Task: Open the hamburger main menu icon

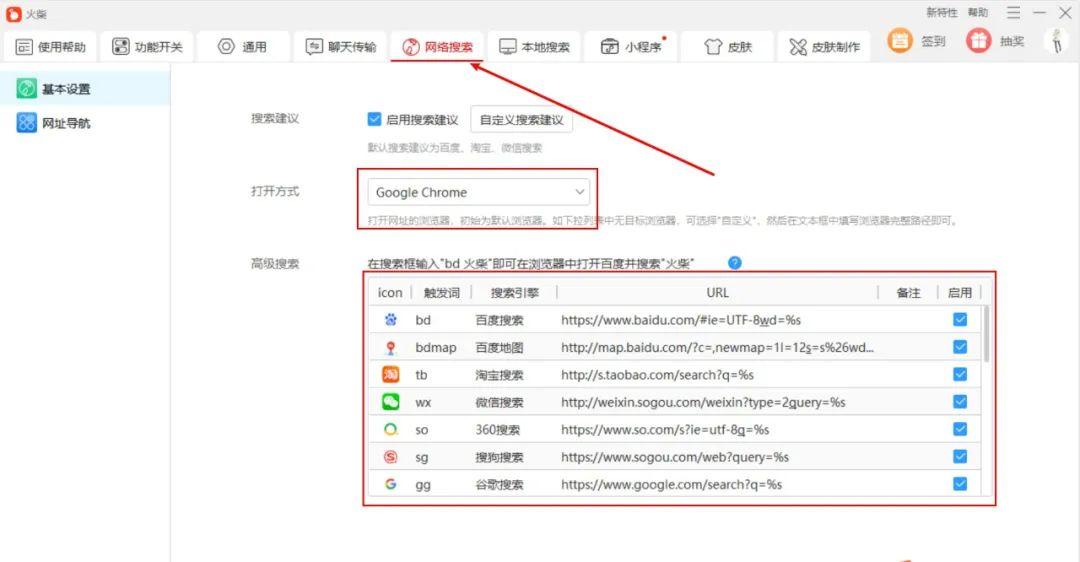Action: [1013, 12]
